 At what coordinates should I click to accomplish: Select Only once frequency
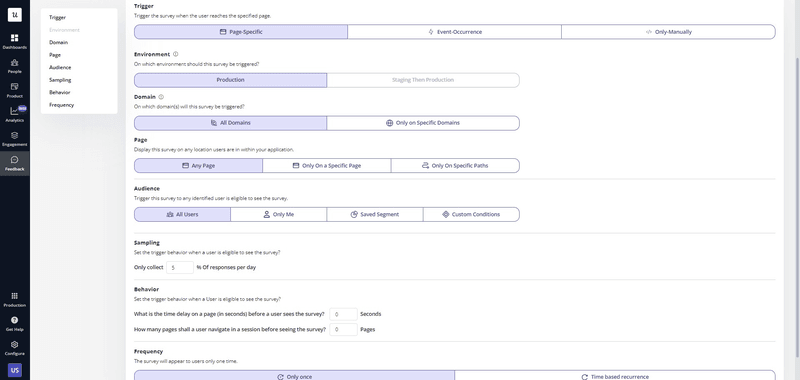294,376
